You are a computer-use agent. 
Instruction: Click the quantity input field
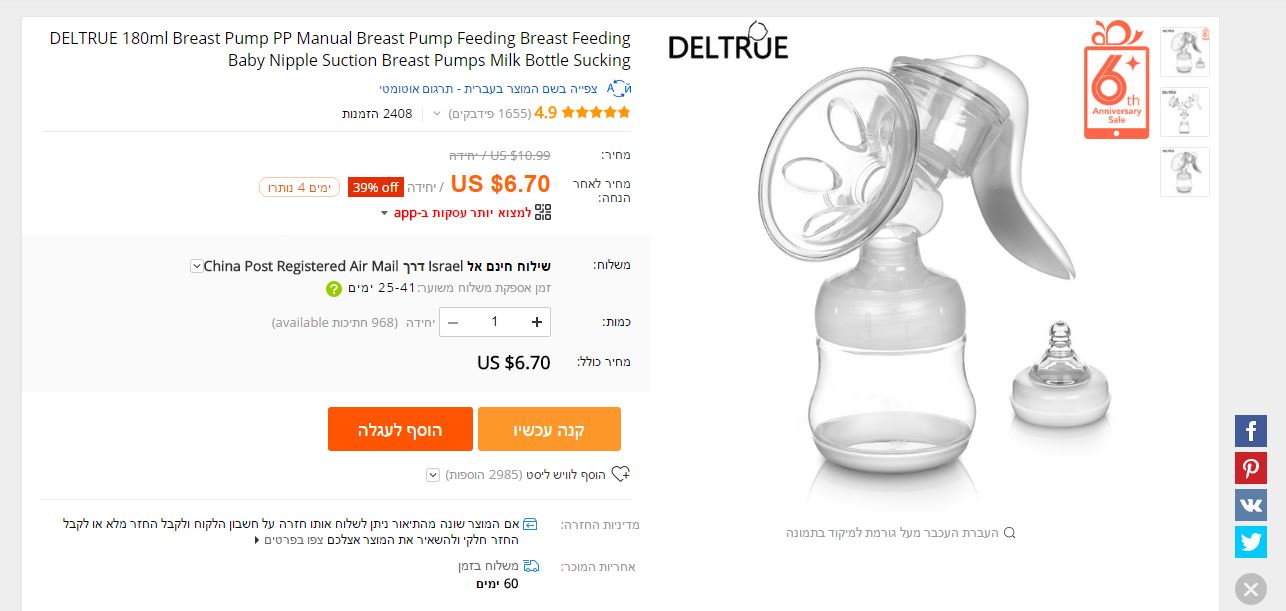click(x=494, y=322)
